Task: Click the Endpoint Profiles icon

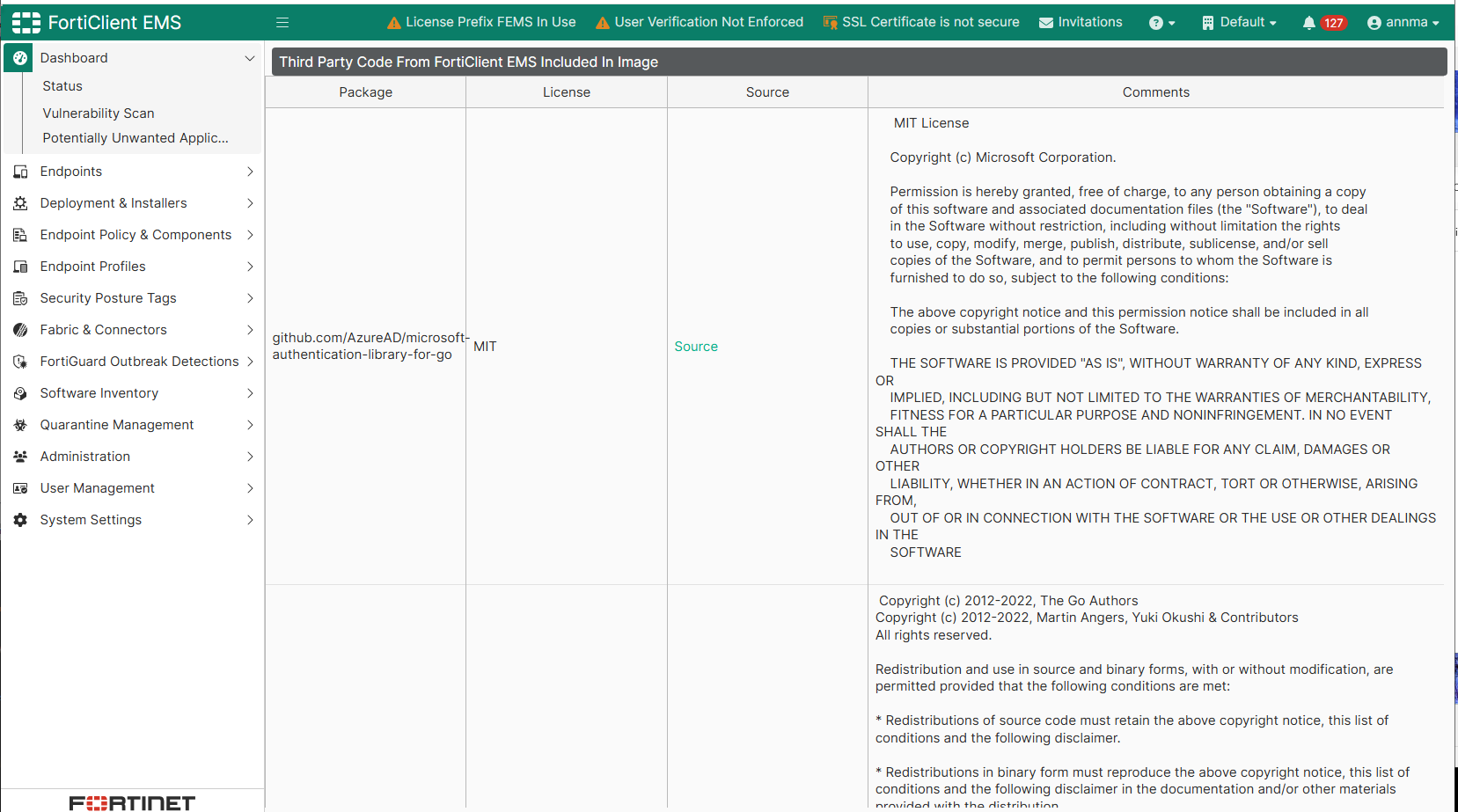Action: (x=20, y=267)
